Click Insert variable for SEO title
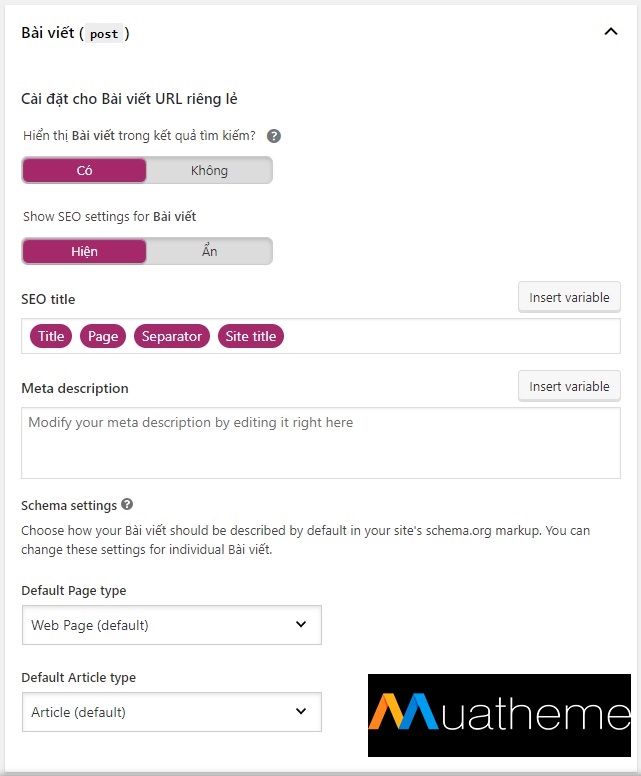Viewport: 641px width, 776px height. click(x=569, y=298)
